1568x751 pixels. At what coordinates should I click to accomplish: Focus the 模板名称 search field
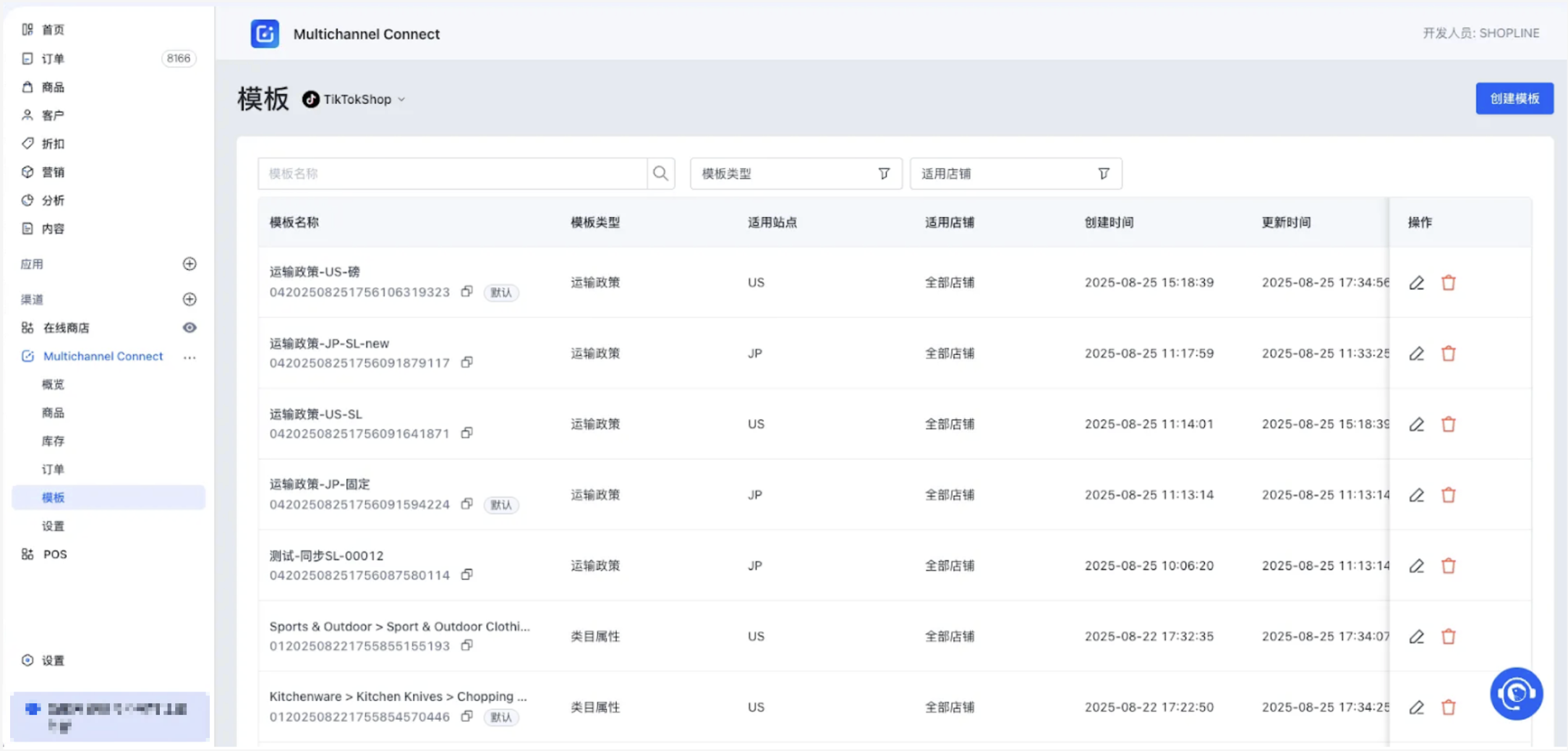(453, 174)
